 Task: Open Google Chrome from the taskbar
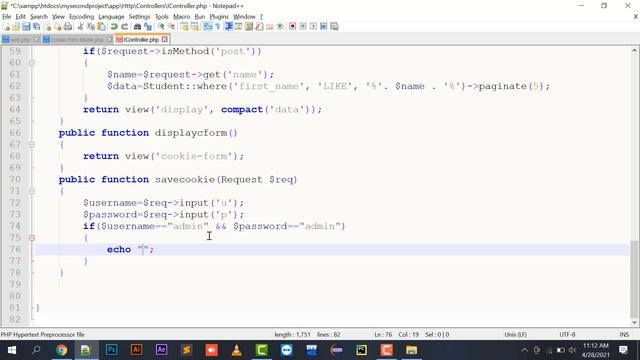[x=61, y=350]
